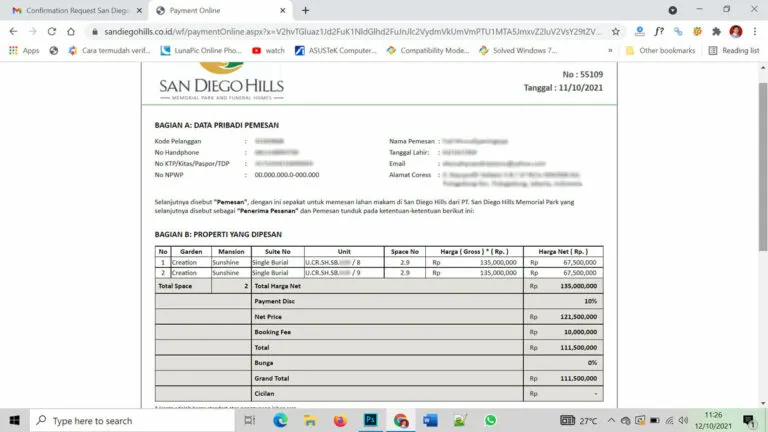Open a new browser tab
The width and height of the screenshot is (768, 432).
tap(306, 10)
